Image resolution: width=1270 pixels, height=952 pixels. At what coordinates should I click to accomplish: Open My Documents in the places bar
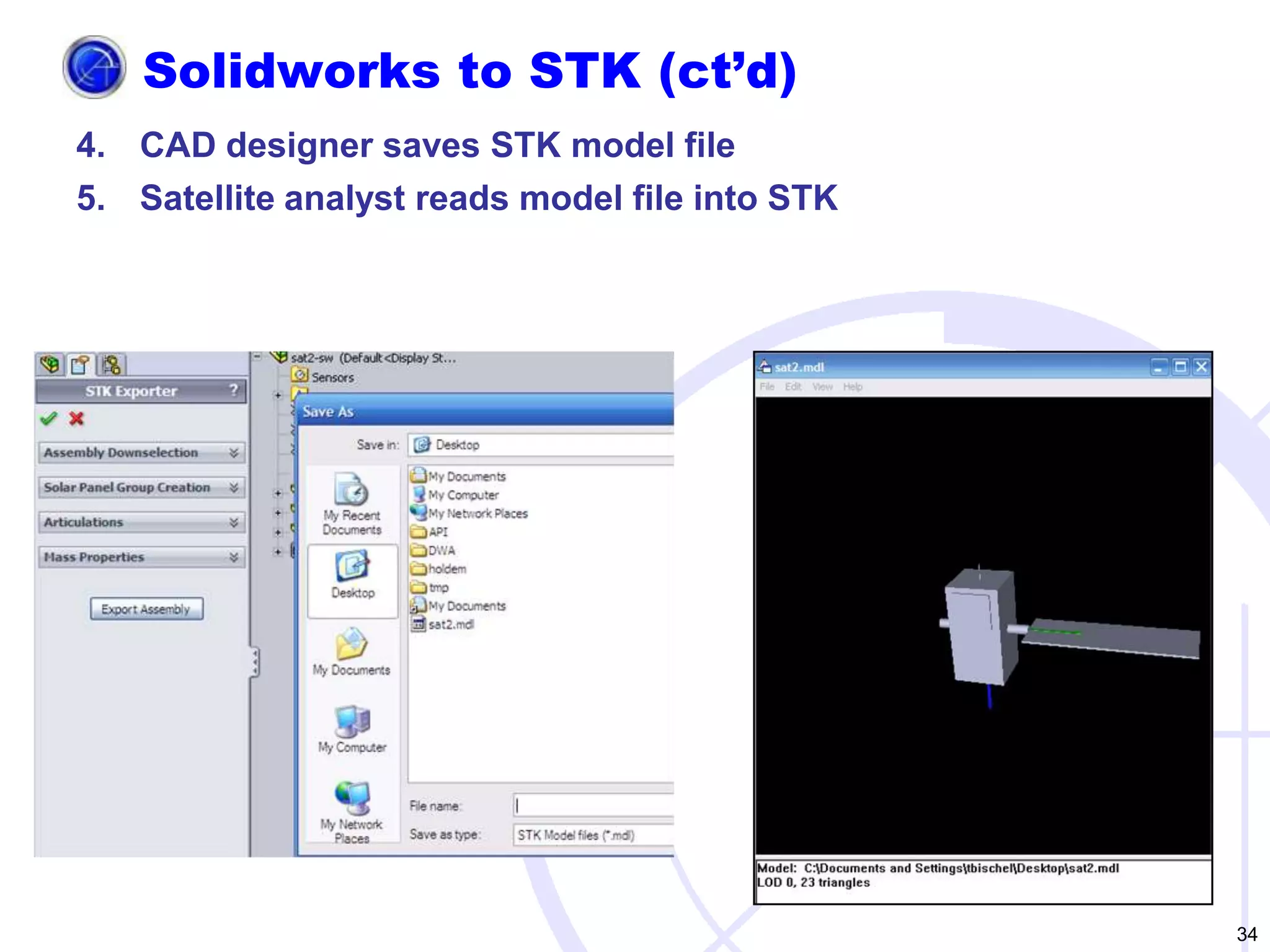(352, 652)
